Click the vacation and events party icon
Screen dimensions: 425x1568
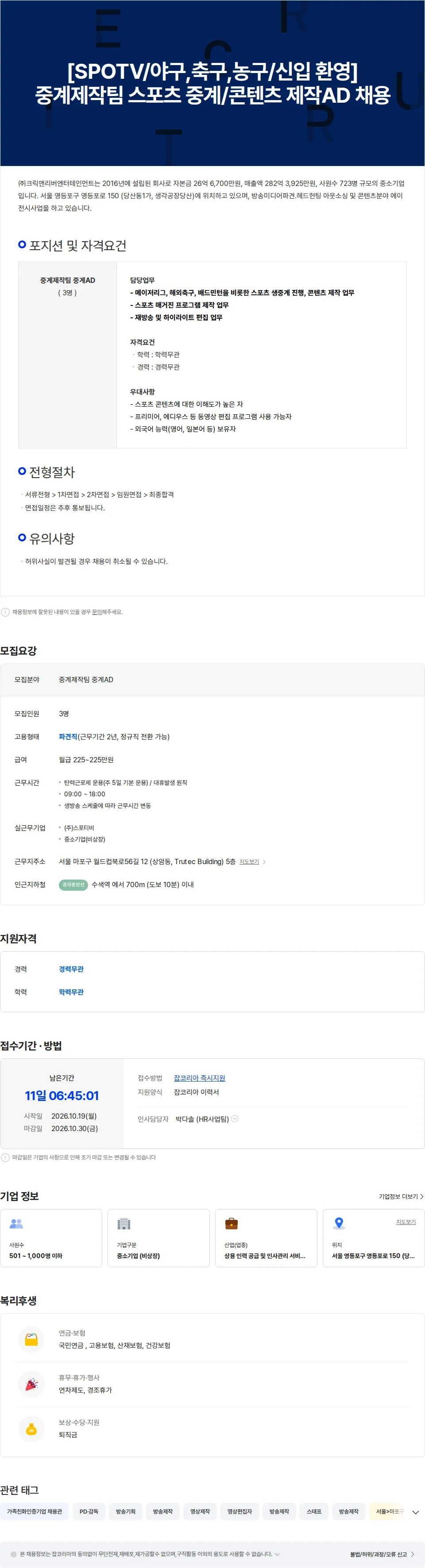tap(32, 1384)
